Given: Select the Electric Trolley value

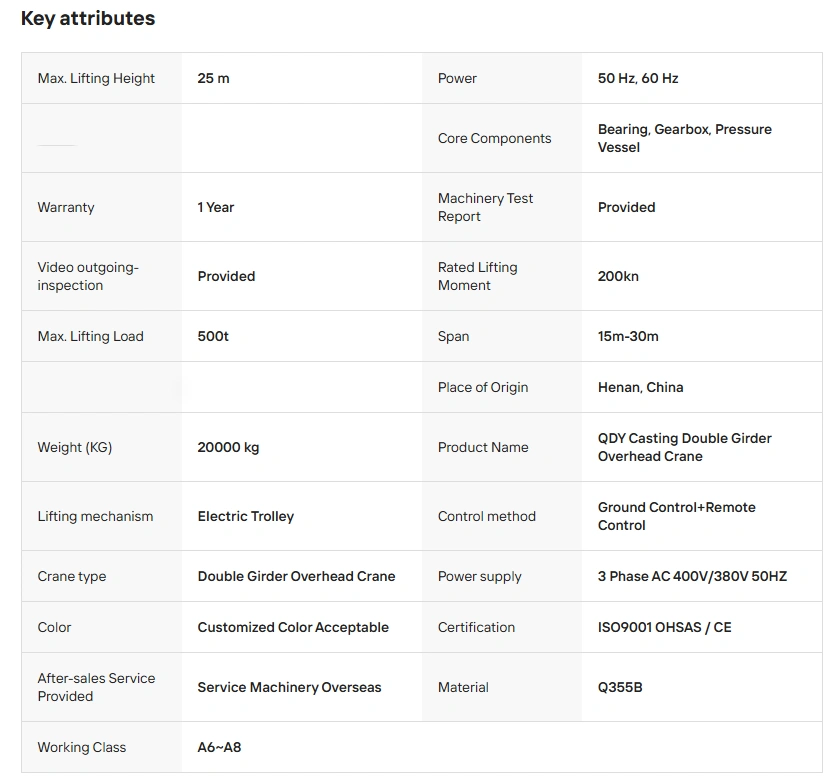Looking at the screenshot, I should [x=246, y=516].
